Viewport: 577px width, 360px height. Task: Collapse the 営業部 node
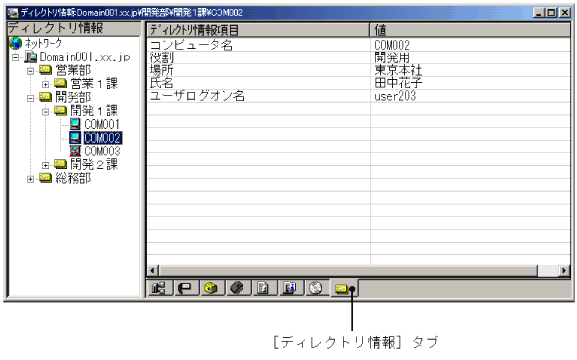pyautogui.click(x=31, y=71)
